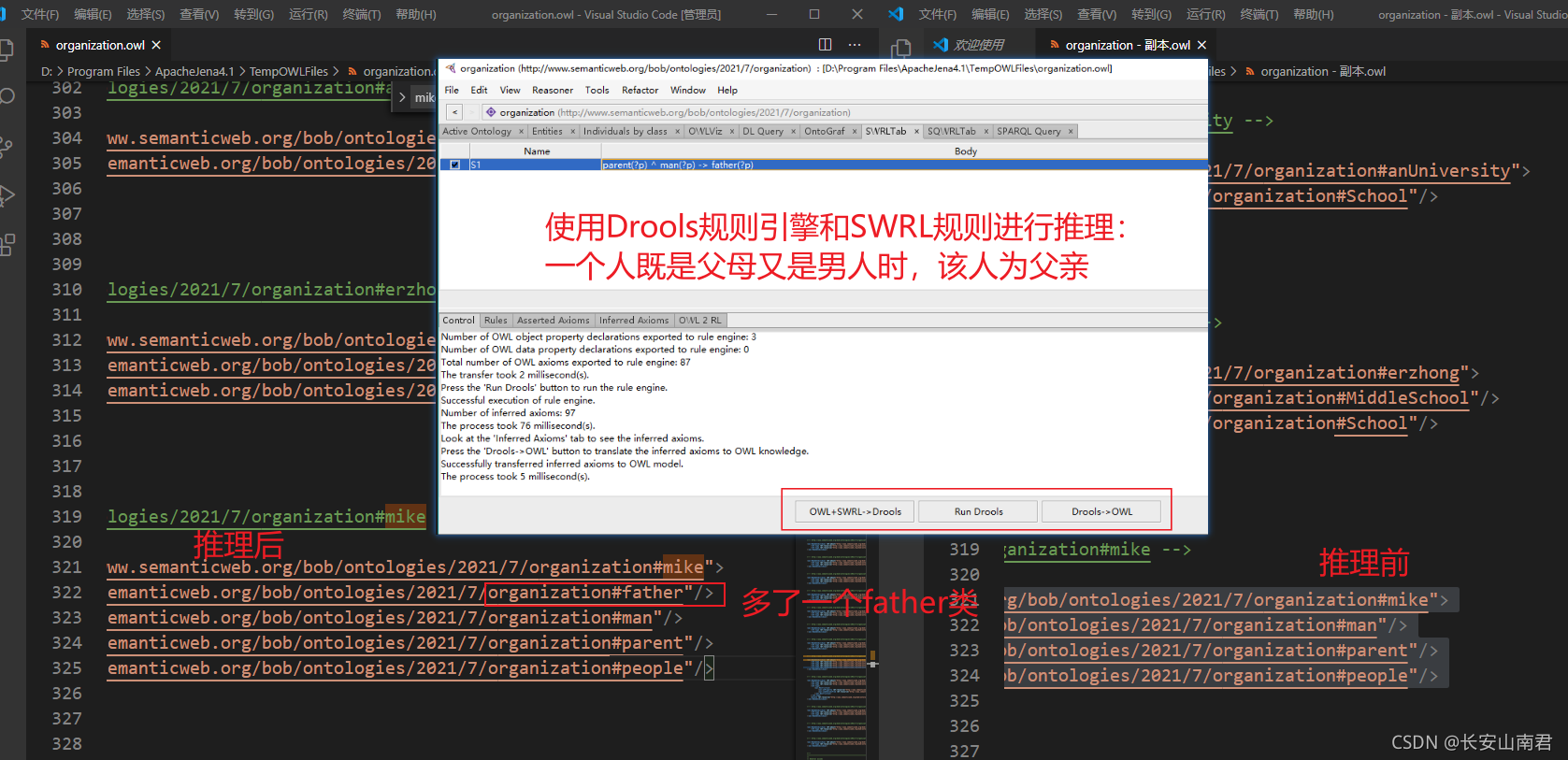Switch to the 欢迎使用 tab in the right VS Code
Screen dimensions: 1568x760
click(x=979, y=45)
